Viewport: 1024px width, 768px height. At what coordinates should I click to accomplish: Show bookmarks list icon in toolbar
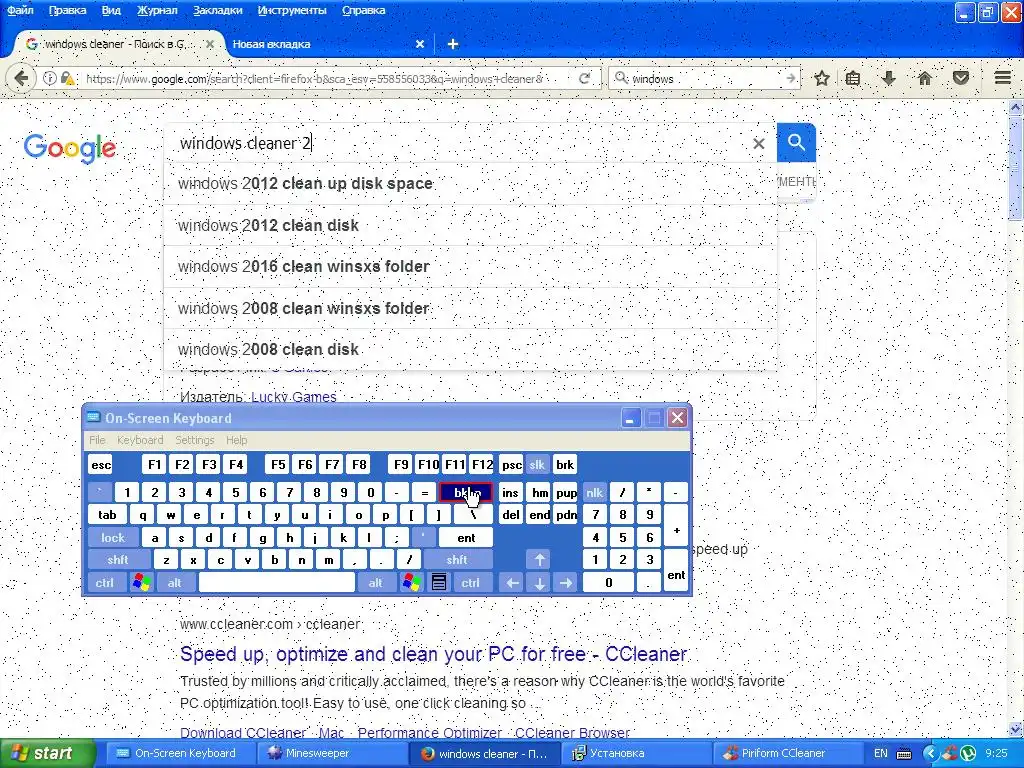[x=853, y=78]
